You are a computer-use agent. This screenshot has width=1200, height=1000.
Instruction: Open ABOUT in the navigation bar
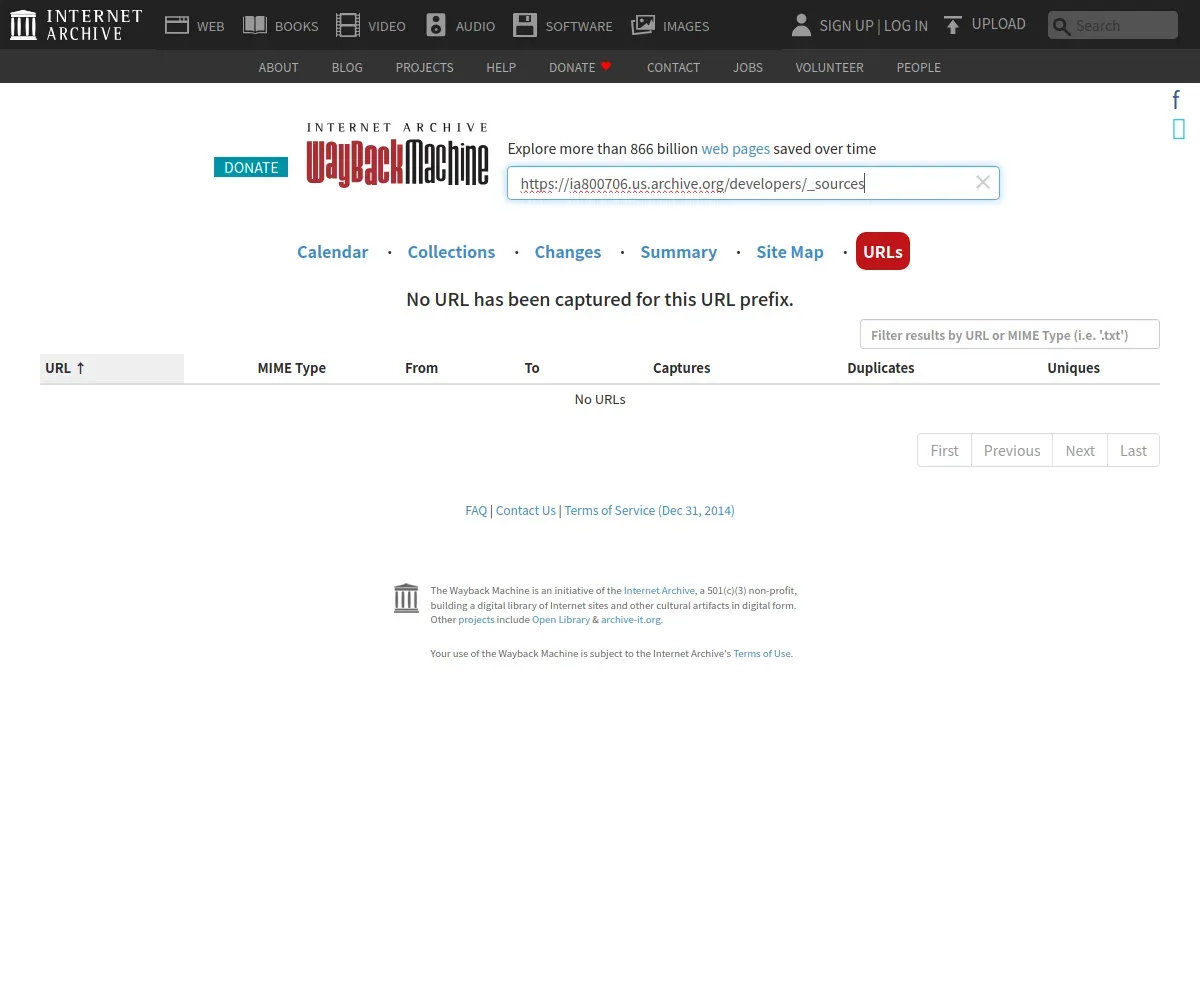(x=278, y=67)
